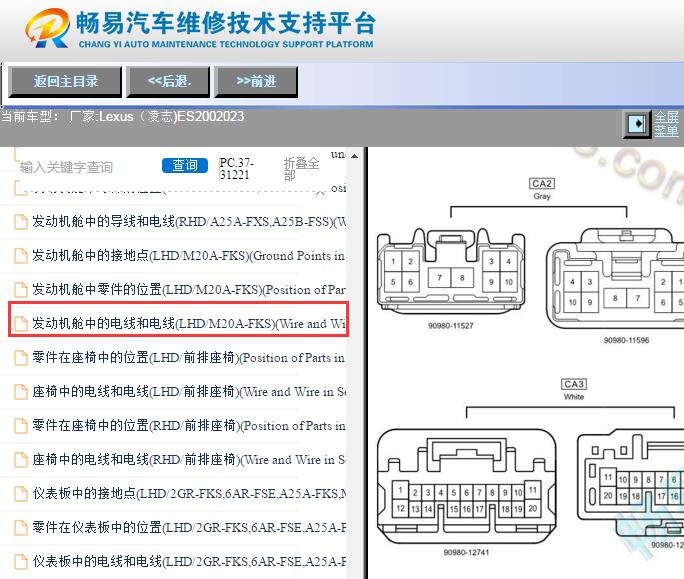Click connector diagram numbered 90980-12741
The image size is (684, 579).
click(x=467, y=486)
